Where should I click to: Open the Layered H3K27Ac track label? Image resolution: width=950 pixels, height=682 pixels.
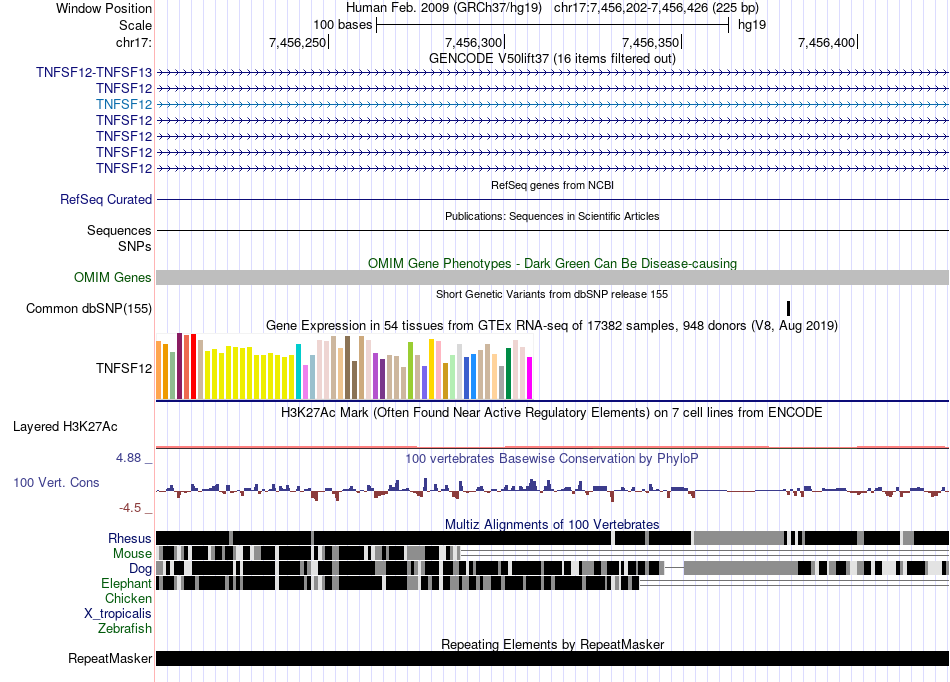tap(65, 426)
